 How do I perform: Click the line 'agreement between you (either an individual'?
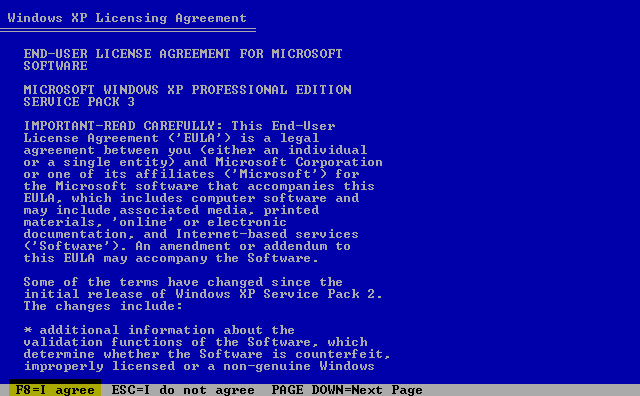tap(195, 150)
